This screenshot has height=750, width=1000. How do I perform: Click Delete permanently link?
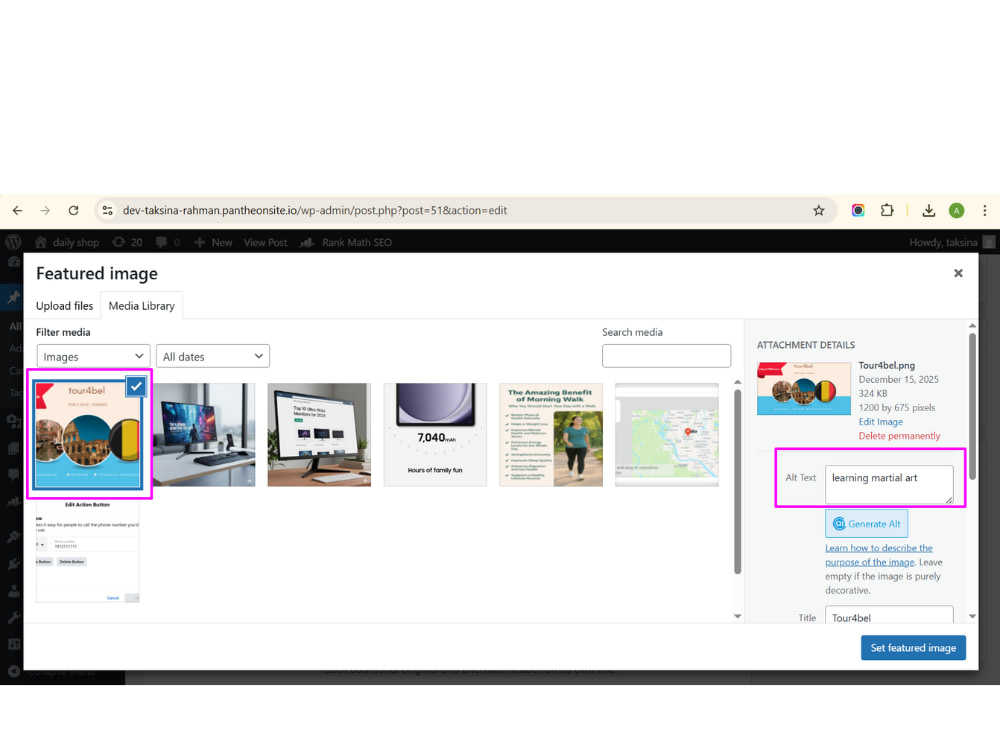coord(899,436)
